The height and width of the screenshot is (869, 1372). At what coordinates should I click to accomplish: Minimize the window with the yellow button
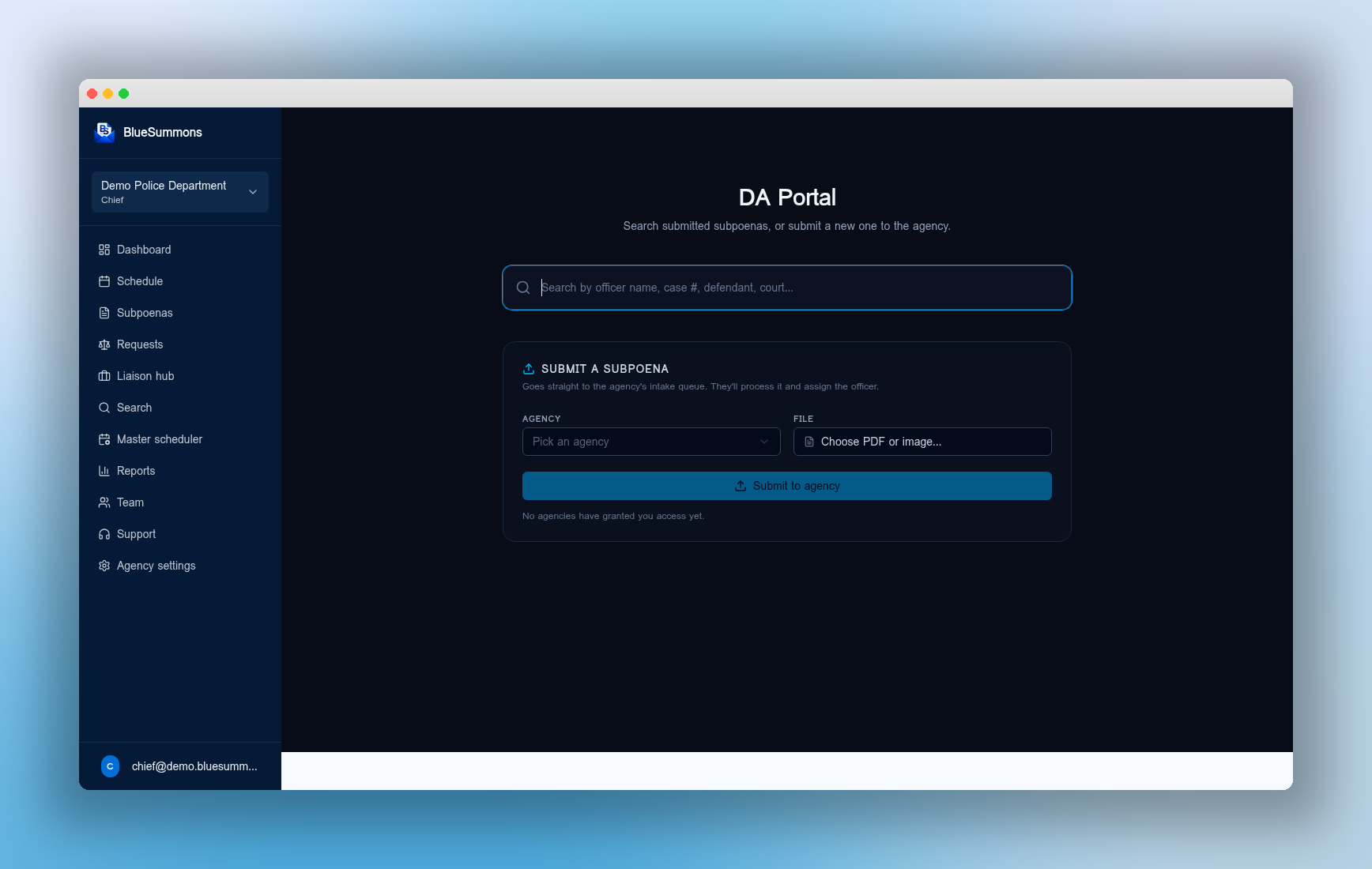tap(108, 93)
